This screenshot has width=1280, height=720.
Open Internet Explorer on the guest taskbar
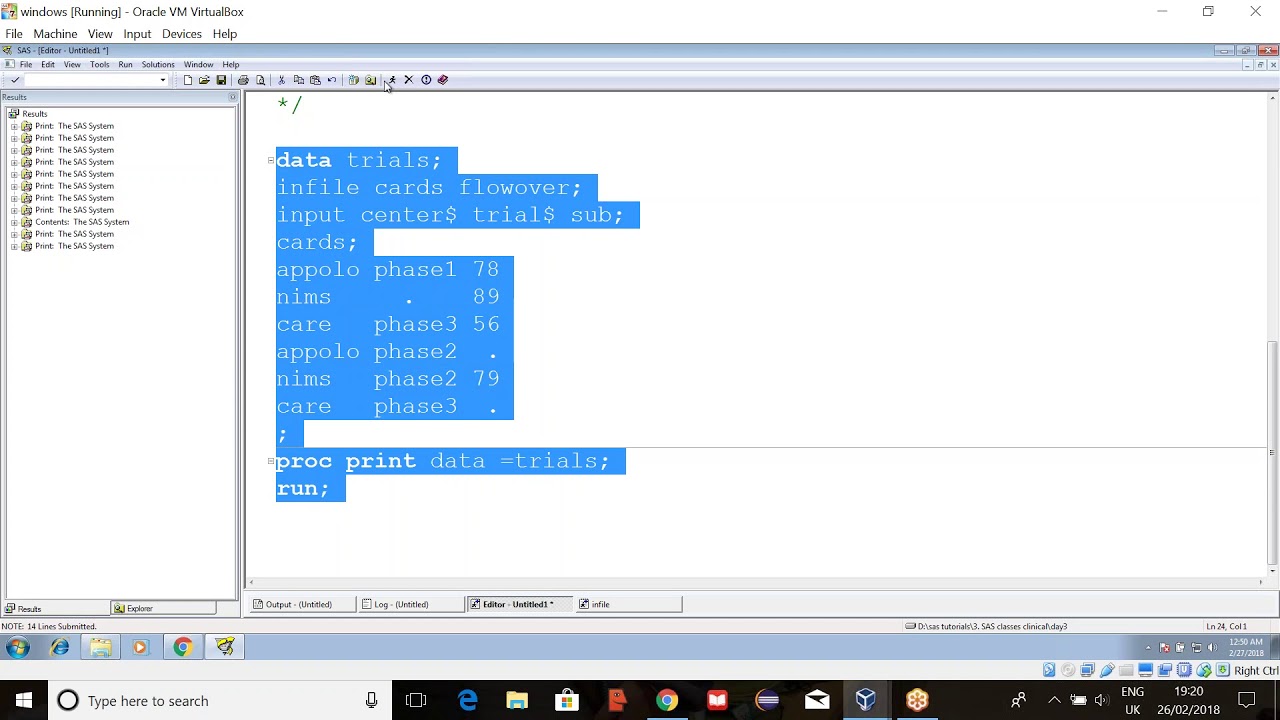coord(60,647)
